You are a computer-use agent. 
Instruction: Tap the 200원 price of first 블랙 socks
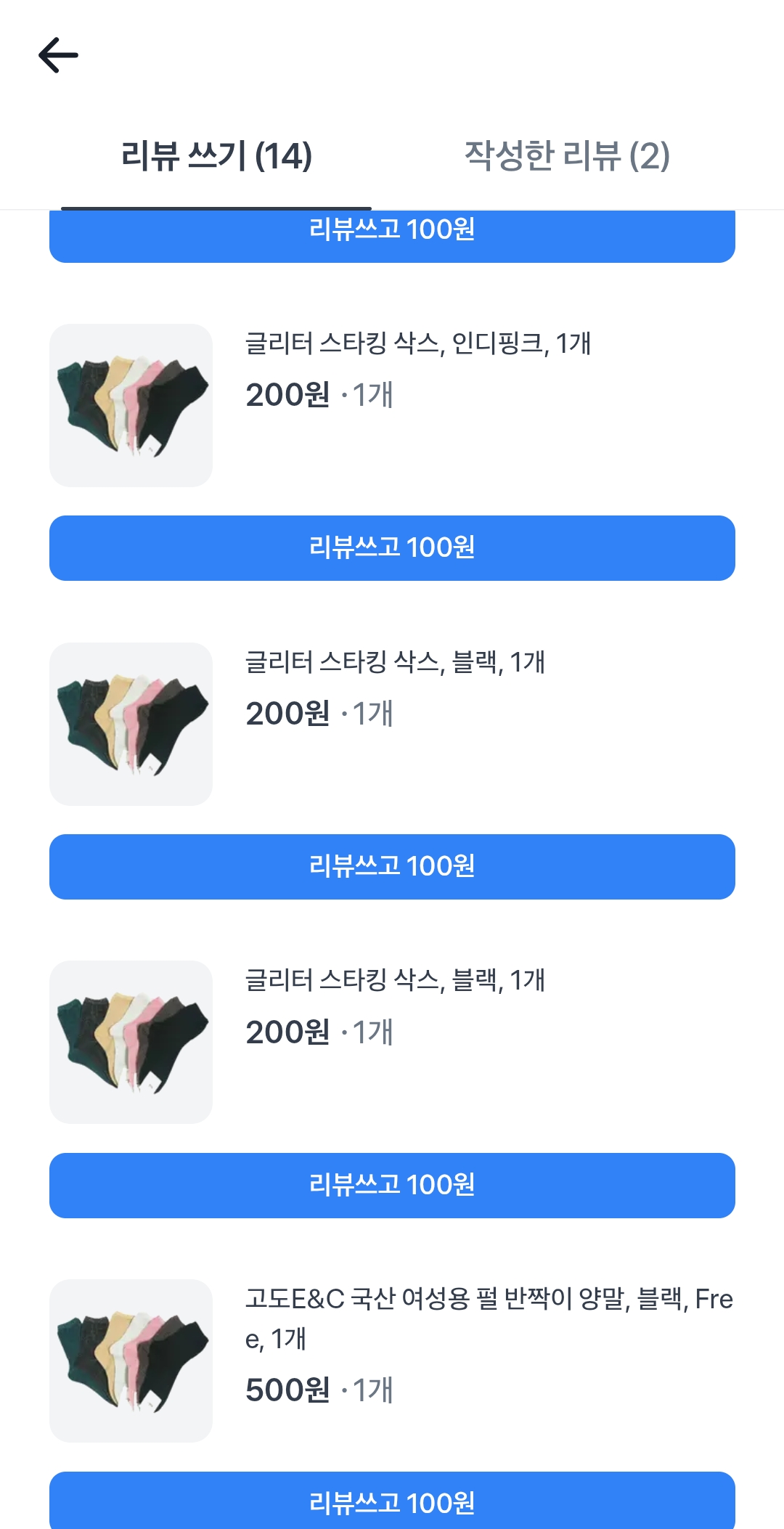[287, 714]
